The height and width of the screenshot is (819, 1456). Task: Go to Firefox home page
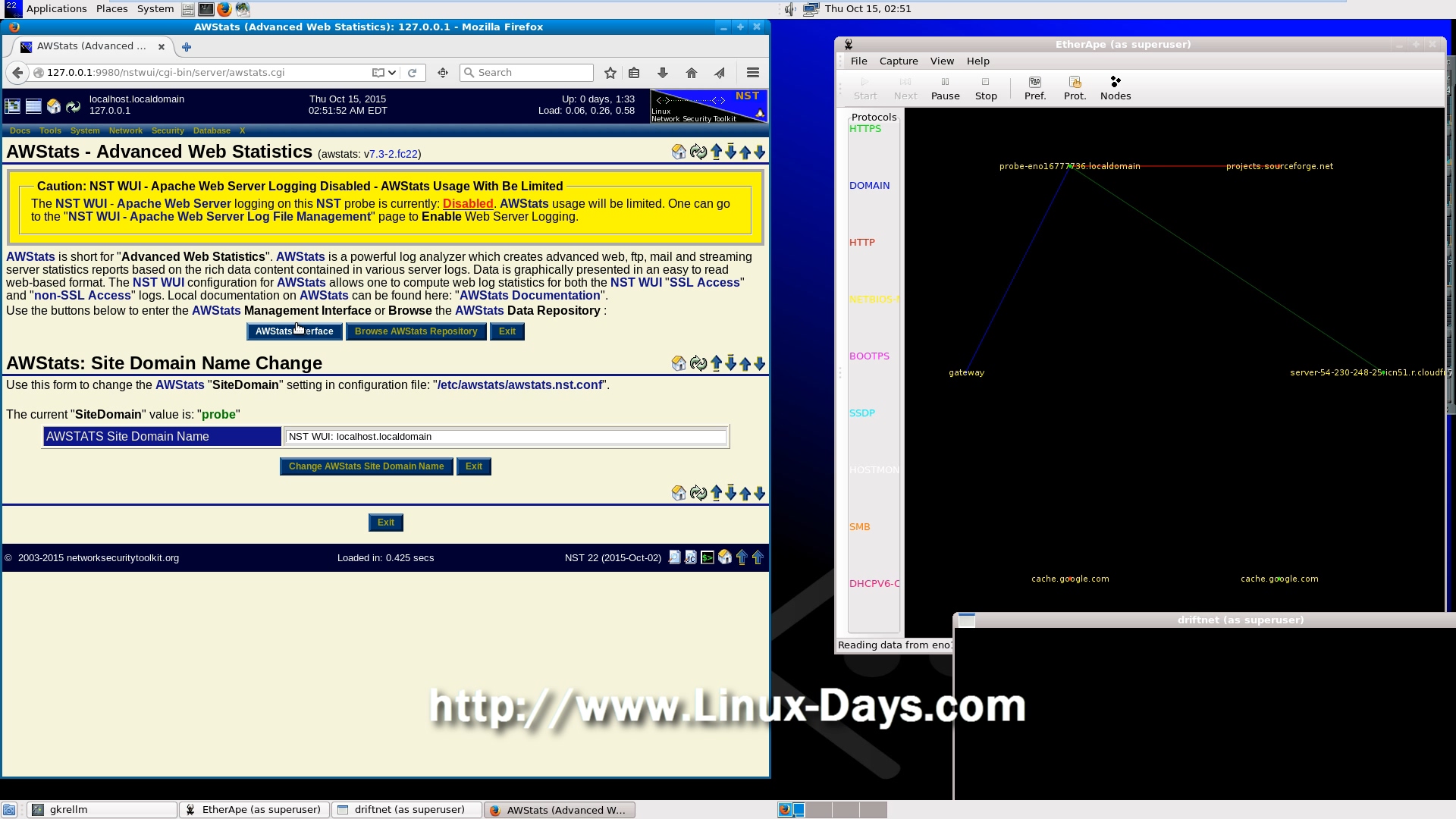coord(692,73)
